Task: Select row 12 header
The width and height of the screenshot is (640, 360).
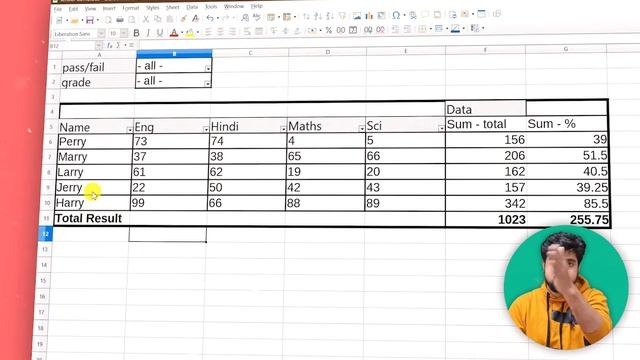Action: (45, 233)
